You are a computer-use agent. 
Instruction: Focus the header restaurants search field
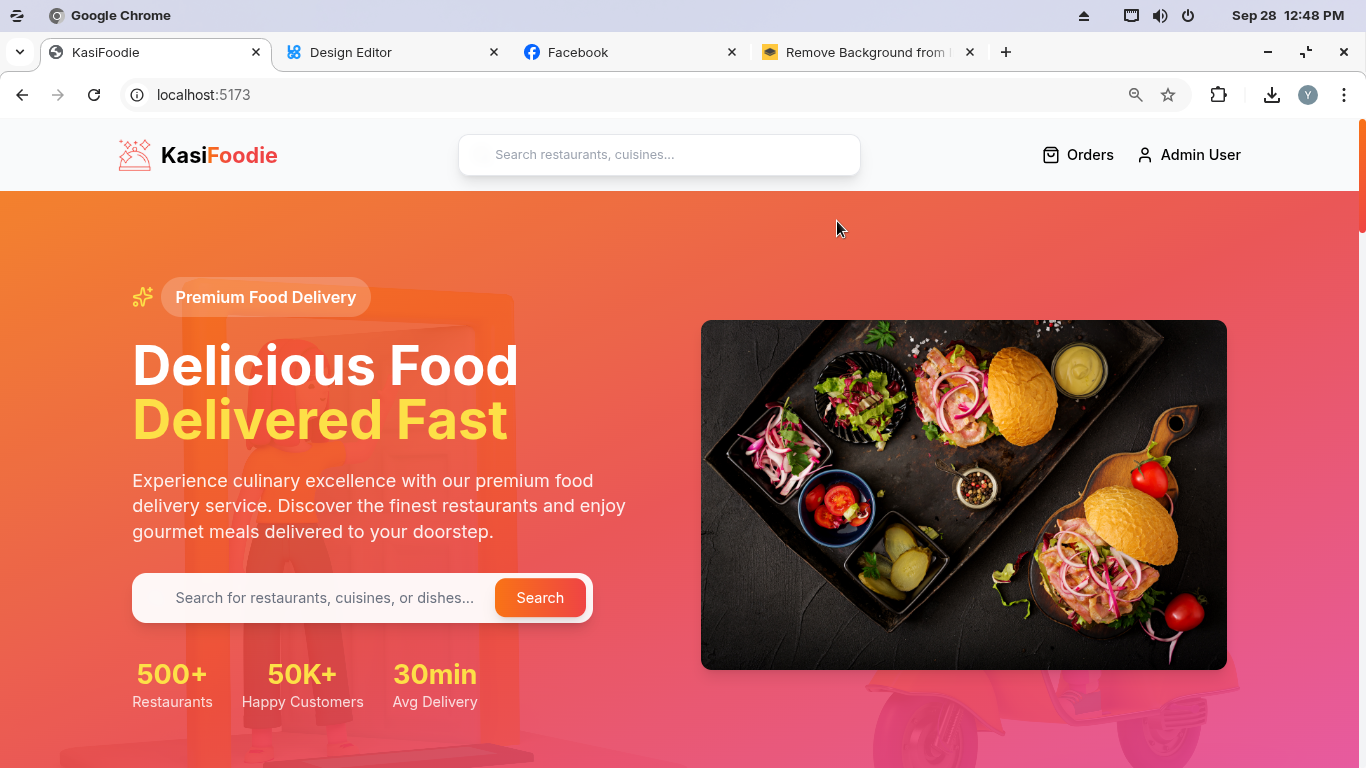pyautogui.click(x=659, y=155)
